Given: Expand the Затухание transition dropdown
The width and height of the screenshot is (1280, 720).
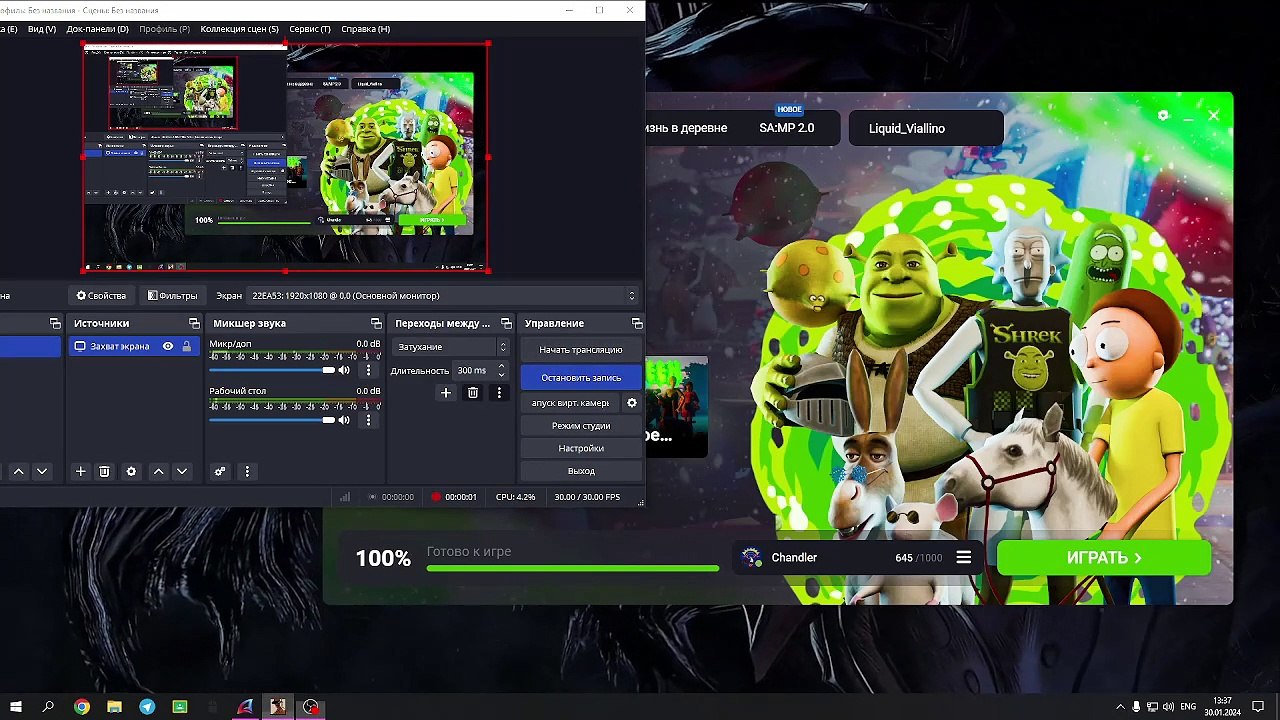Looking at the screenshot, I should tap(452, 347).
